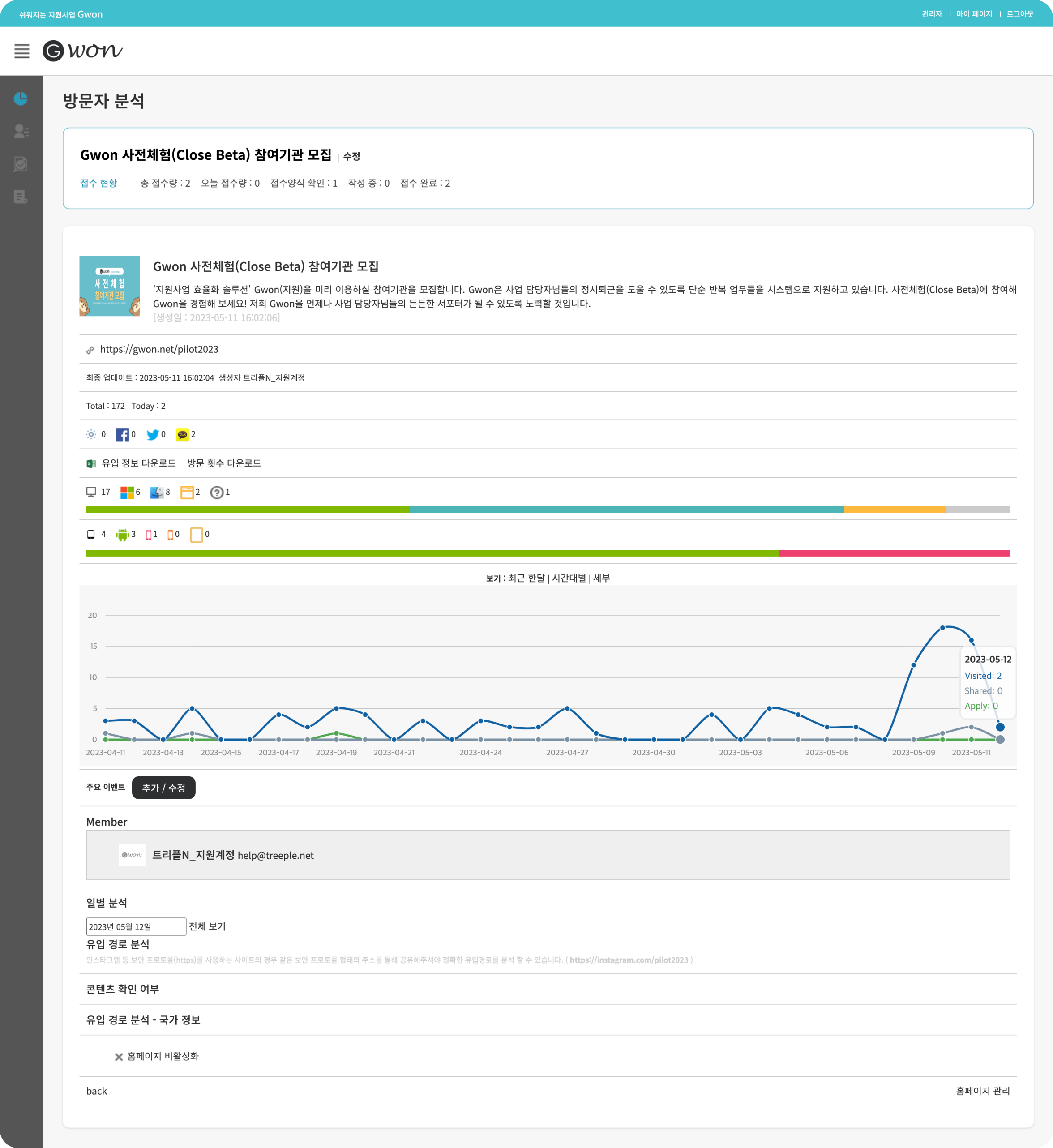Click the date field 2023년 05월 12일
Viewport: 1053px width, 1148px height.
click(136, 926)
